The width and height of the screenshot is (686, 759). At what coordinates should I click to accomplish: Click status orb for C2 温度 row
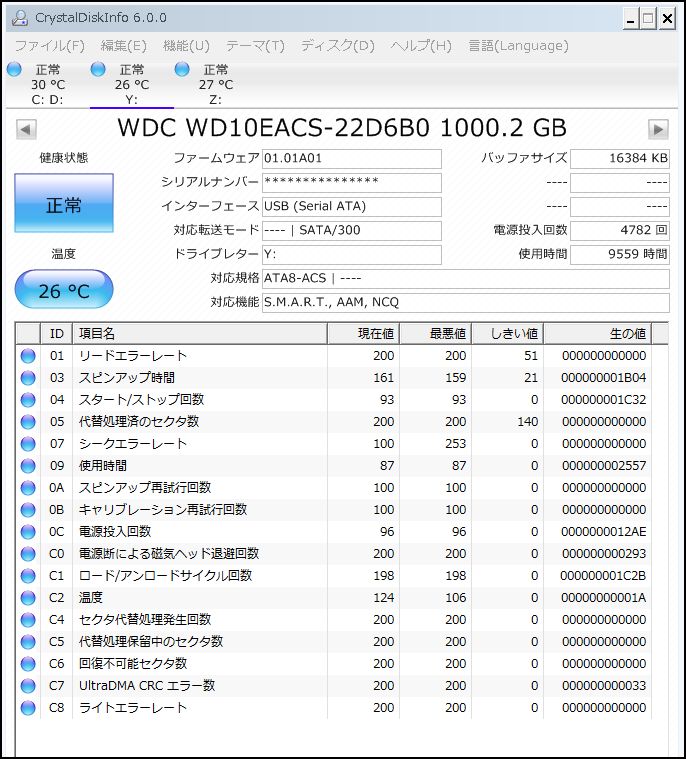[28, 598]
